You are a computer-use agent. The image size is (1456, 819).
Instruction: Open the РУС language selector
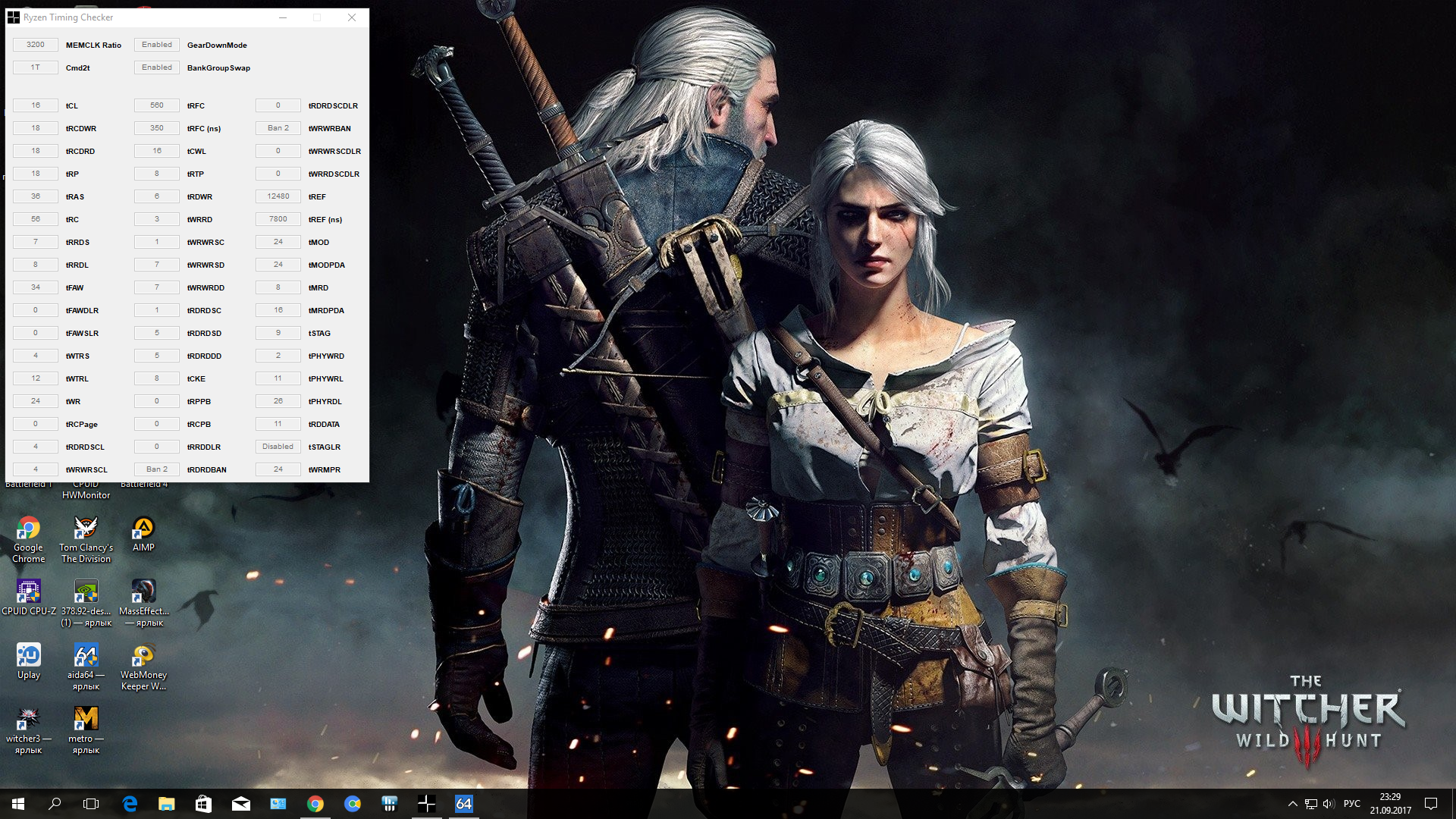(1351, 804)
